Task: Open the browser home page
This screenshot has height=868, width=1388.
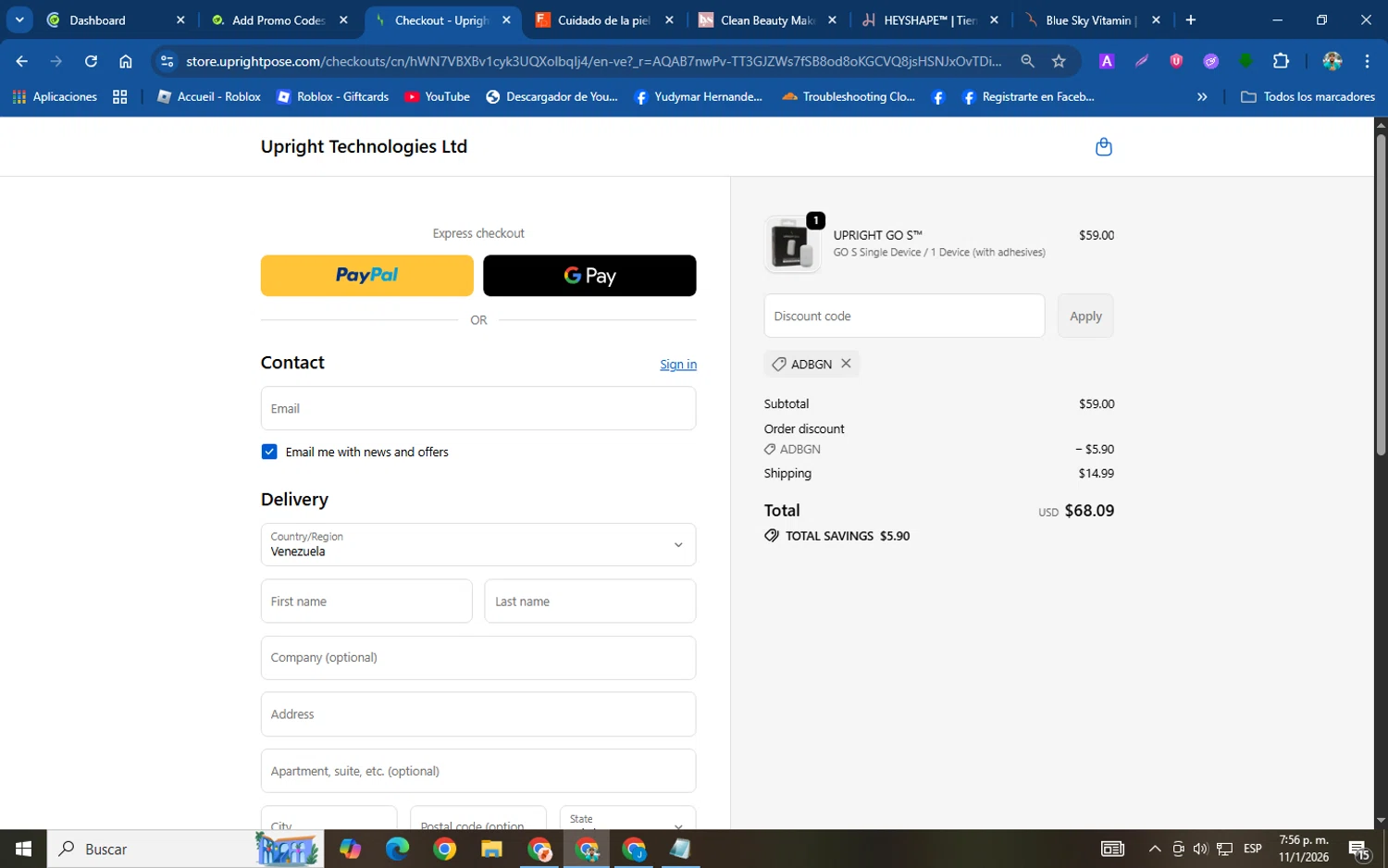Action: (x=126, y=61)
